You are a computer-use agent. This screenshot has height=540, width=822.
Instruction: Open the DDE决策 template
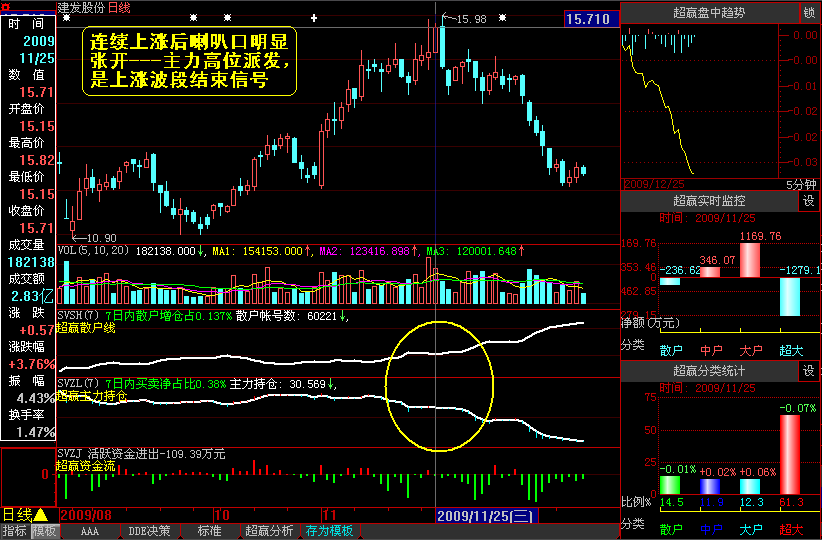(149, 531)
